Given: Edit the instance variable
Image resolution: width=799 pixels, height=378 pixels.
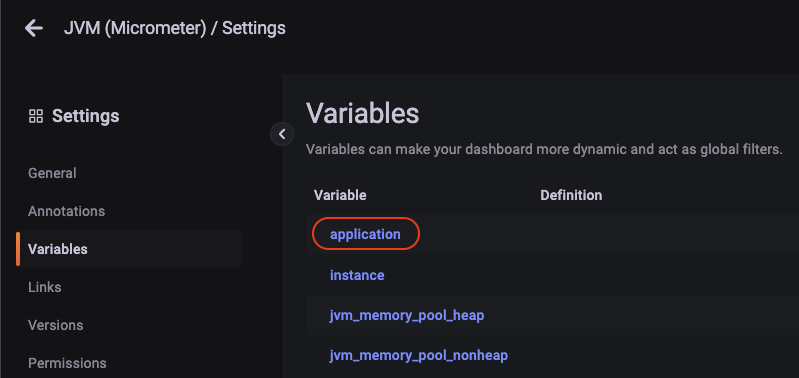Looking at the screenshot, I should [357, 275].
